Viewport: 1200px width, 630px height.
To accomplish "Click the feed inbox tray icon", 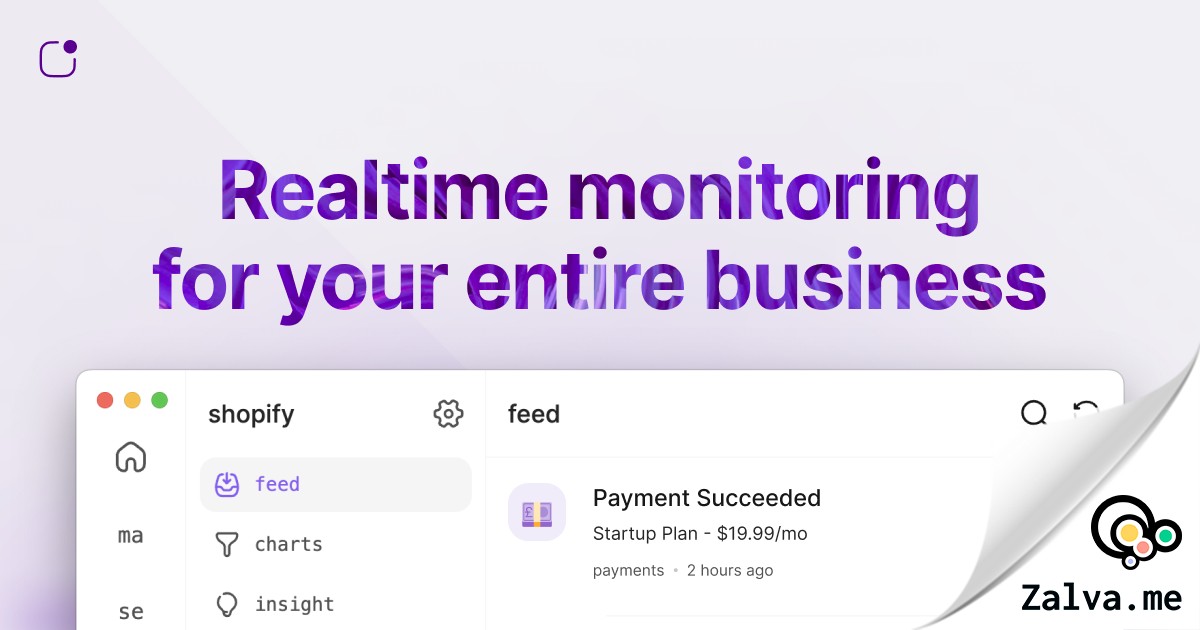I will (x=228, y=484).
